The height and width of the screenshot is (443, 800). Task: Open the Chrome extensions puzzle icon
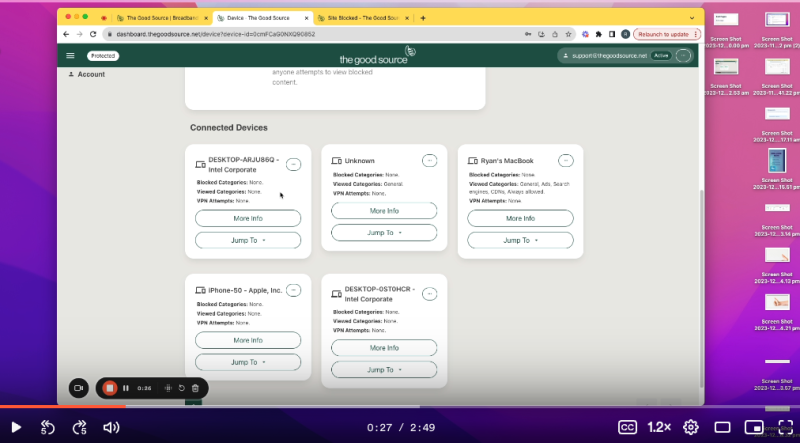tap(598, 34)
